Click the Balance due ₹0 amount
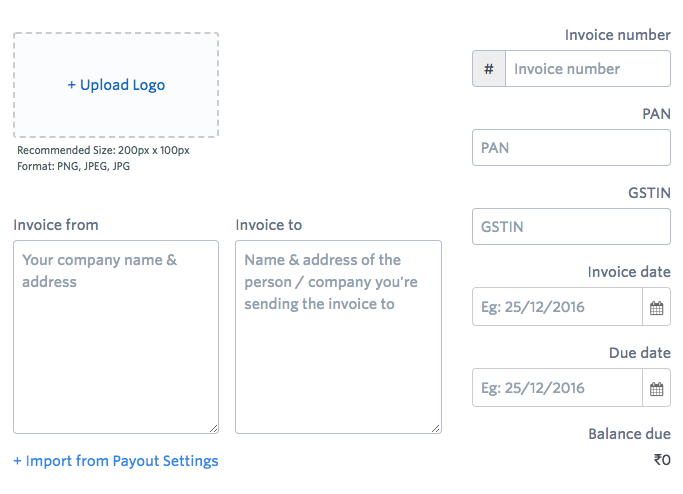683x494 pixels. (662, 461)
